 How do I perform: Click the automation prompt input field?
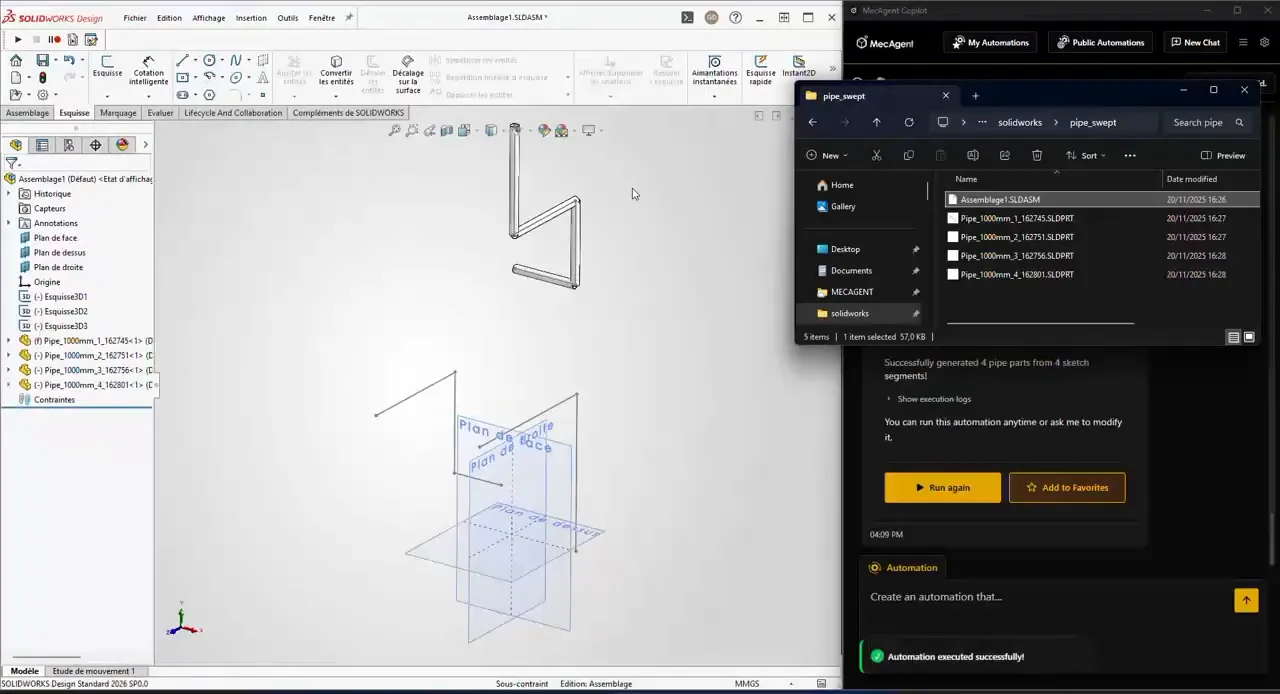point(1045,597)
